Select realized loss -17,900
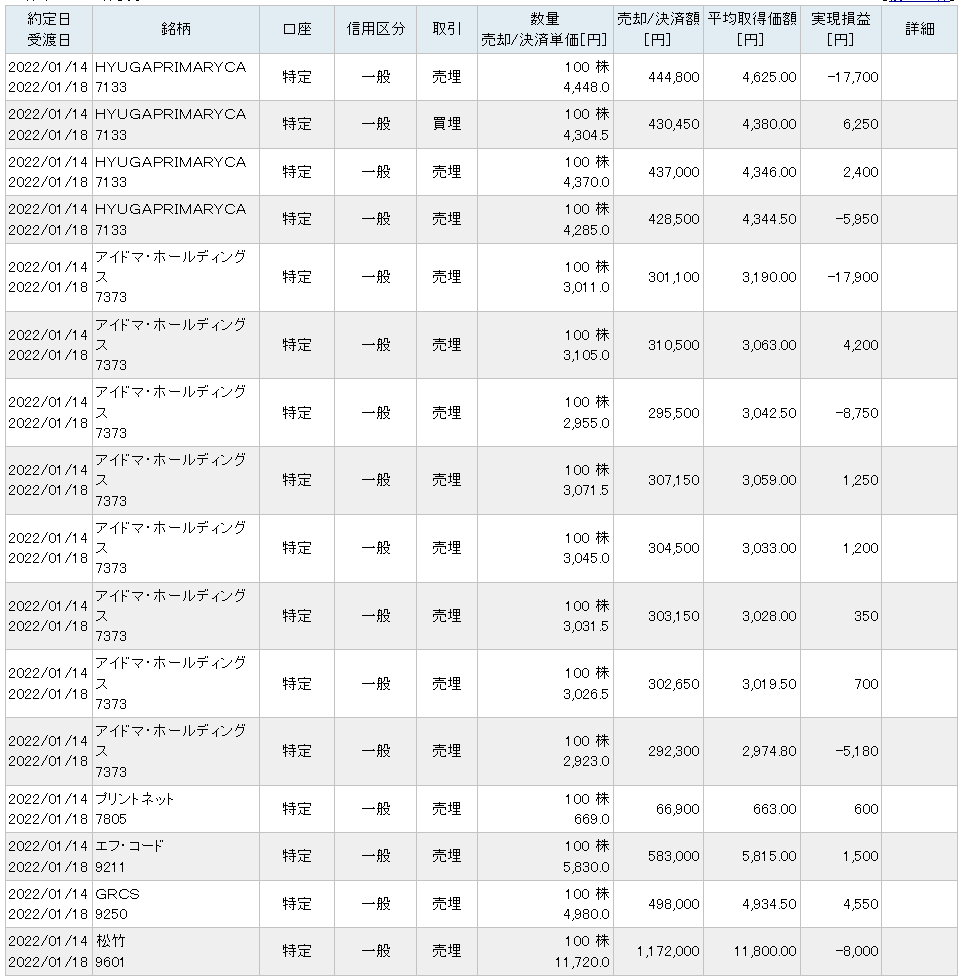 pyautogui.click(x=852, y=277)
